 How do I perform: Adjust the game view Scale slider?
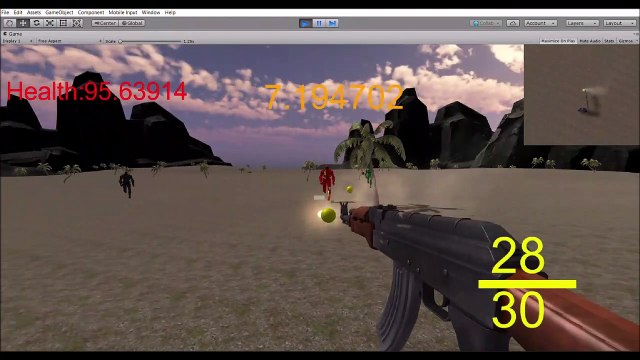(x=151, y=41)
